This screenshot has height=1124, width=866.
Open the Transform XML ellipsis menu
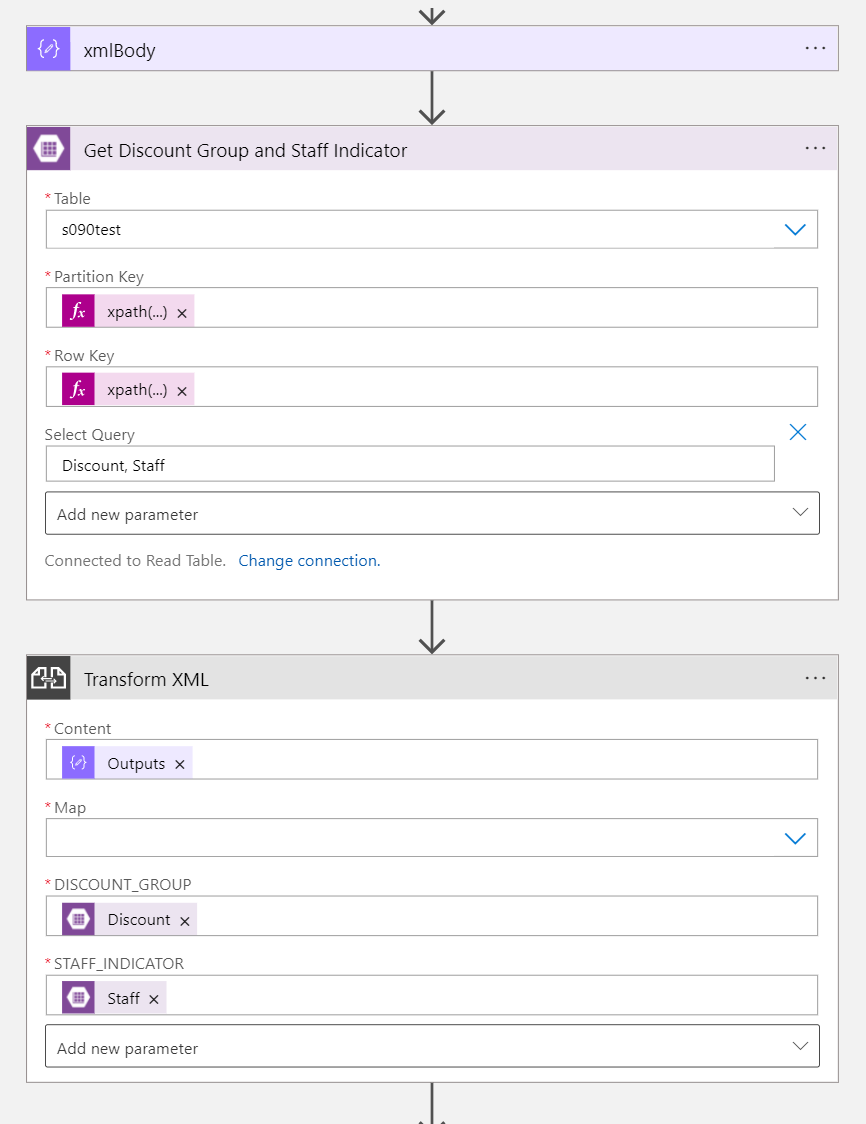click(815, 679)
